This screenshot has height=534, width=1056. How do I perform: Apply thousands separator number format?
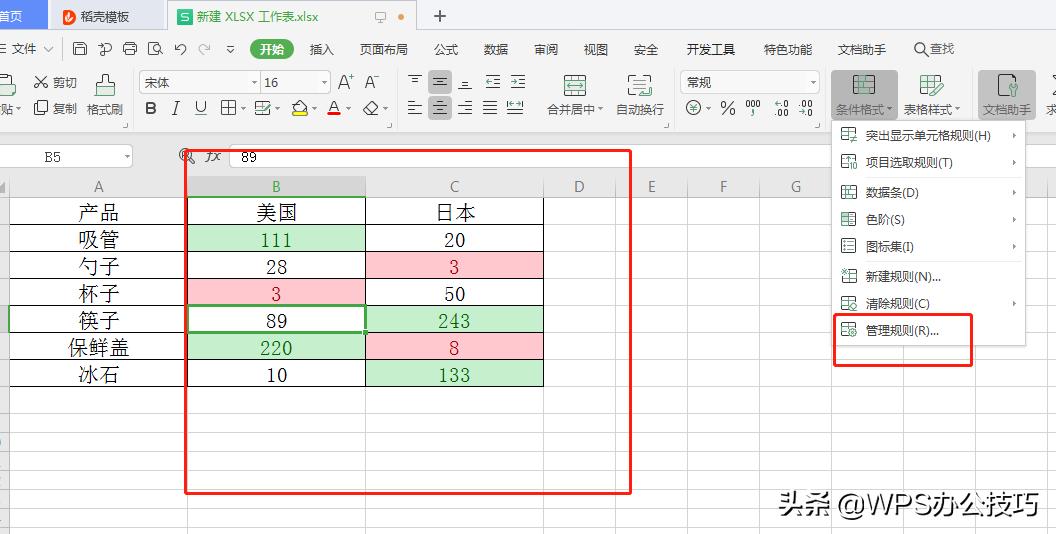click(753, 108)
